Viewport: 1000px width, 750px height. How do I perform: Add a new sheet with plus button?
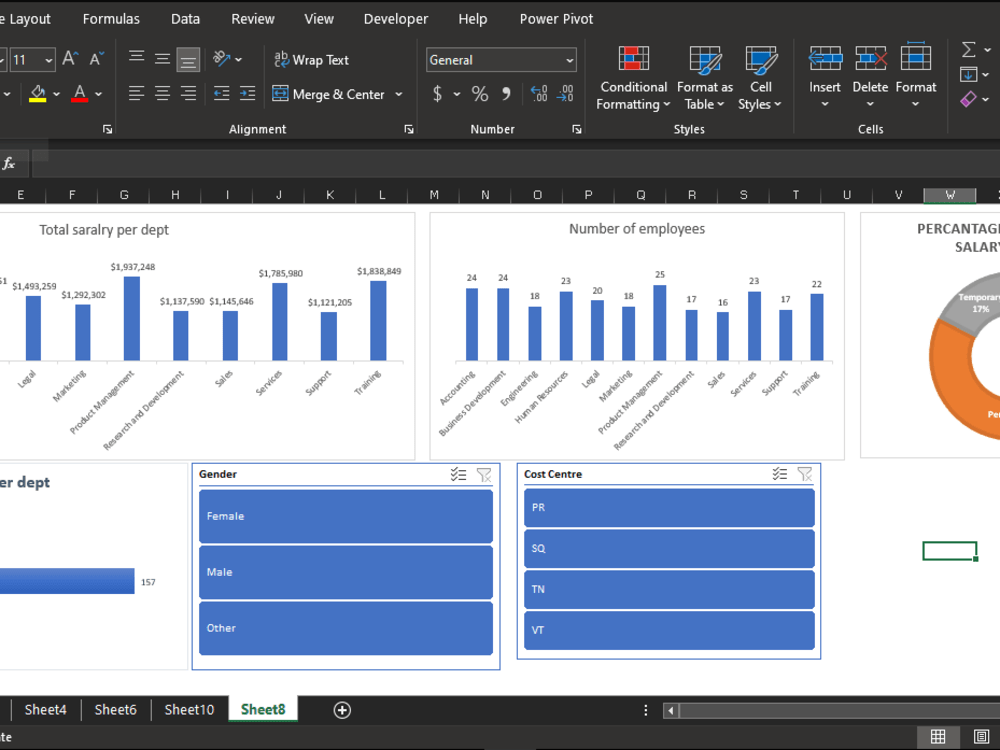pyautogui.click(x=342, y=710)
